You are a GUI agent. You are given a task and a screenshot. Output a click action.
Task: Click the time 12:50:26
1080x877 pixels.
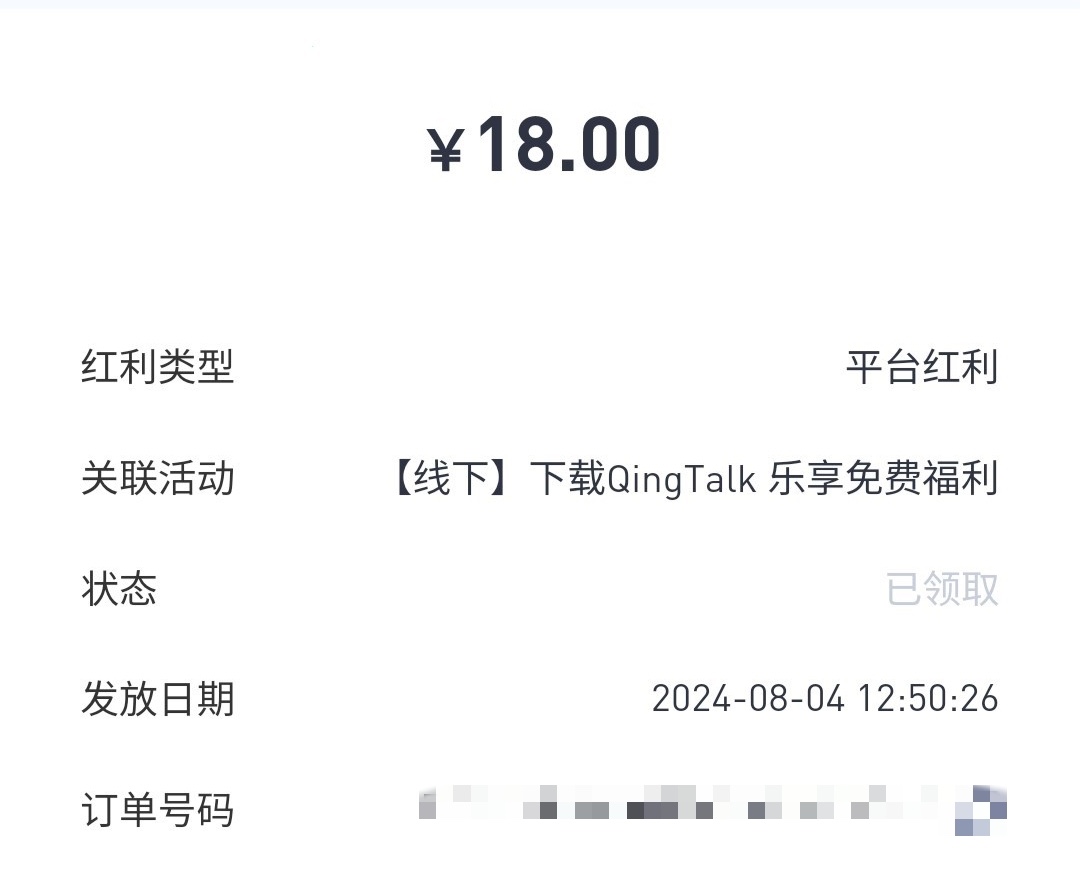[x=927, y=699]
